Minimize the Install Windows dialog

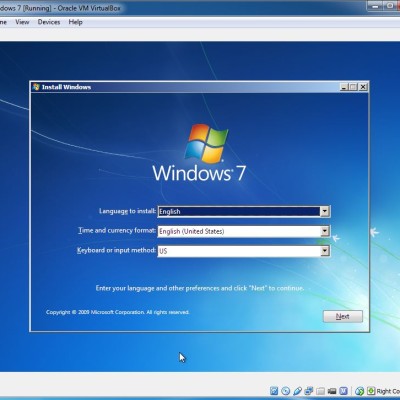pos(344,87)
